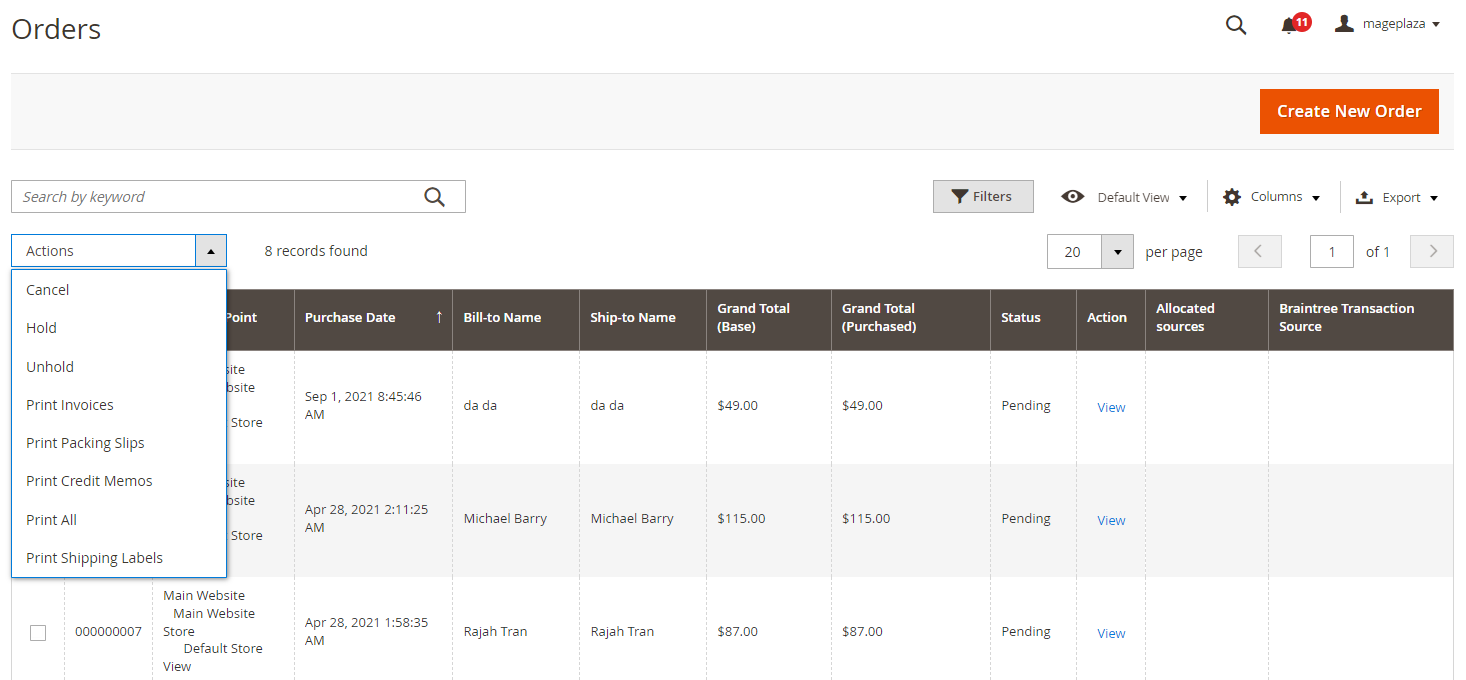Image resolution: width=1466 pixels, height=680 pixels.
Task: Click the user avatar icon beside mageplaza
Action: click(1344, 23)
